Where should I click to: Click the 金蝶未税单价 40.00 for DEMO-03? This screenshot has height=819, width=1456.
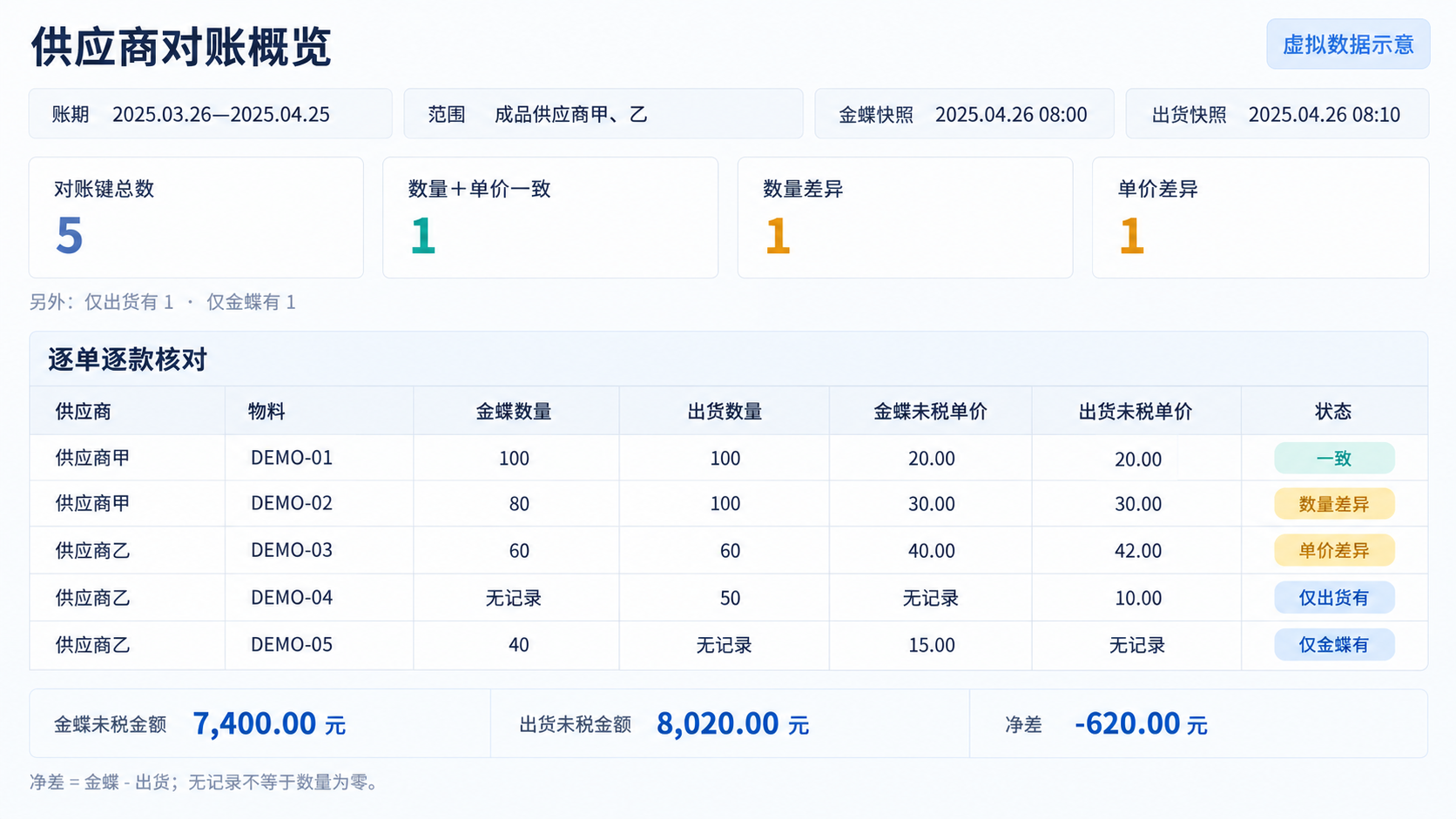[932, 551]
